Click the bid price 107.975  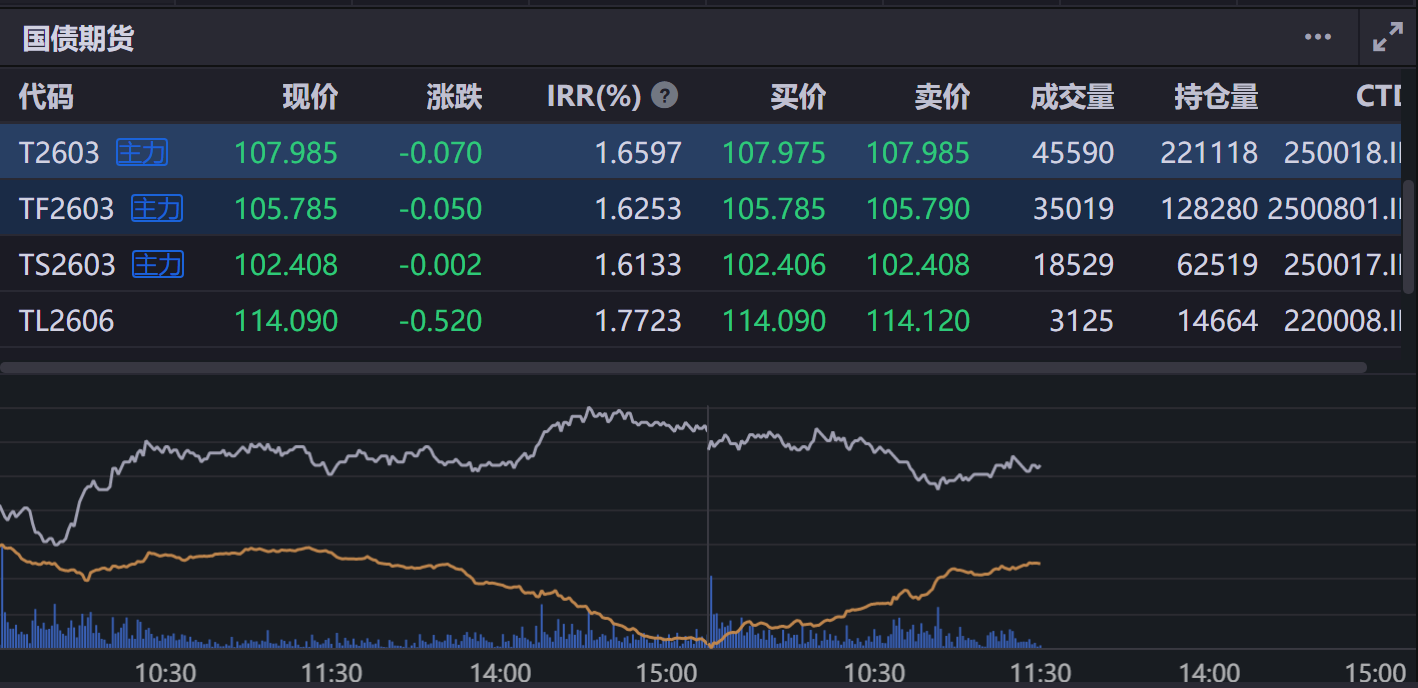[x=774, y=153]
